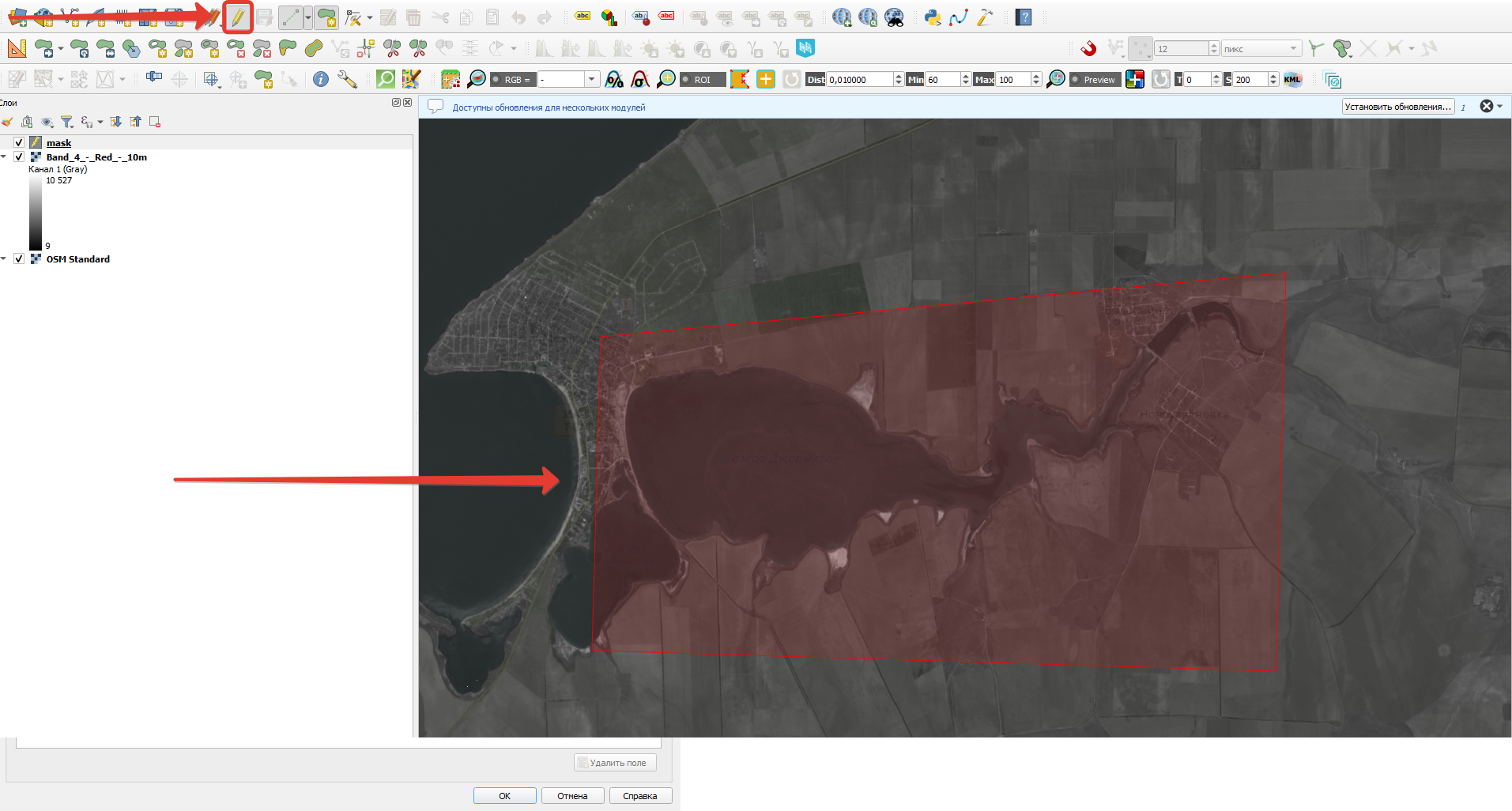Click the abc label tool
This screenshot has height=811, width=1512.
coord(583,17)
